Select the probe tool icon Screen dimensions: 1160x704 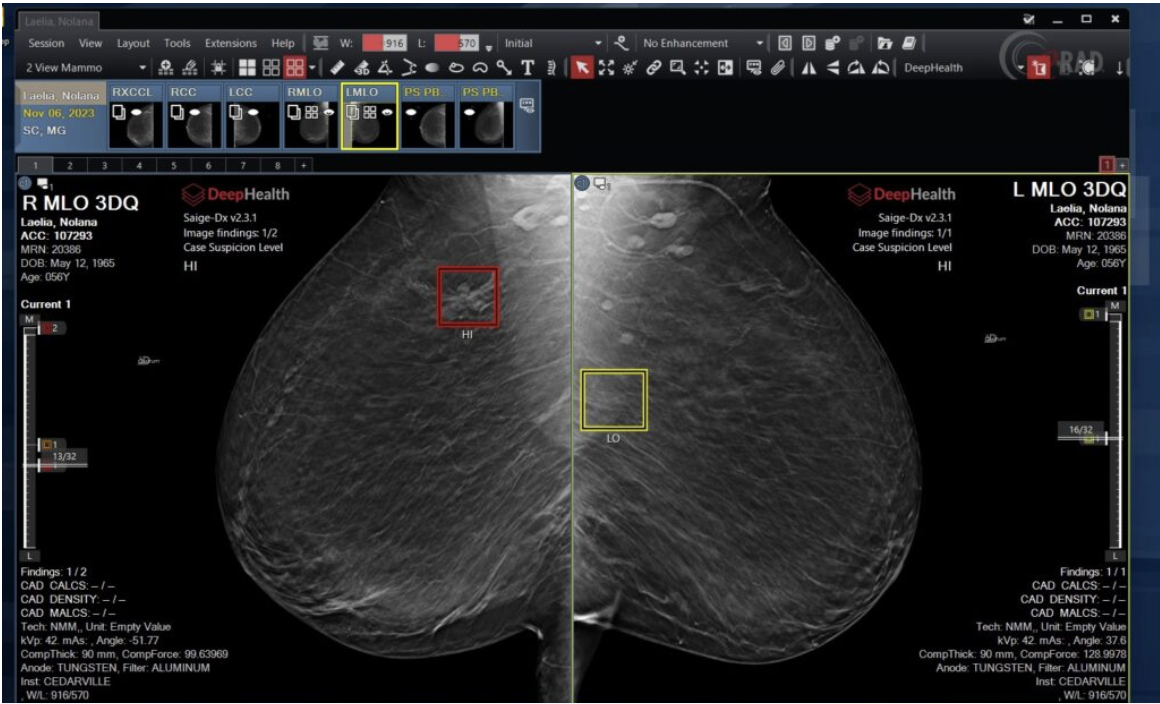click(504, 68)
